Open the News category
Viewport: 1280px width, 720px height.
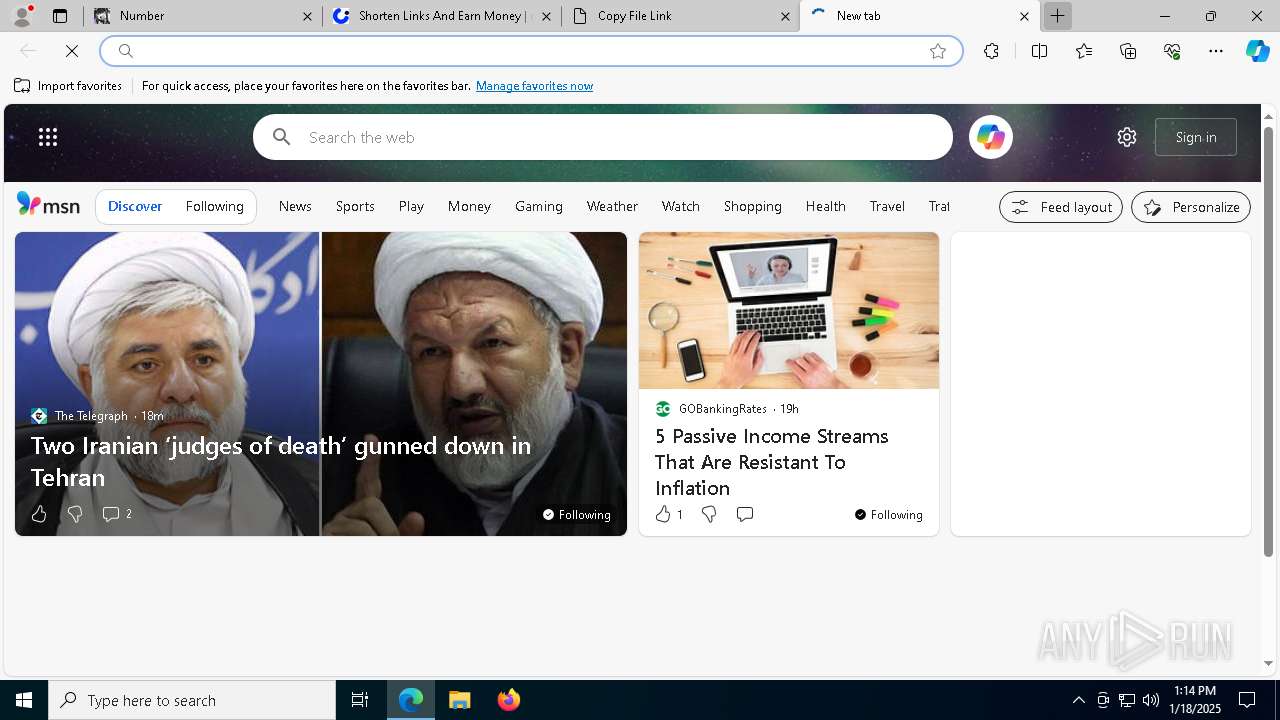coord(295,206)
